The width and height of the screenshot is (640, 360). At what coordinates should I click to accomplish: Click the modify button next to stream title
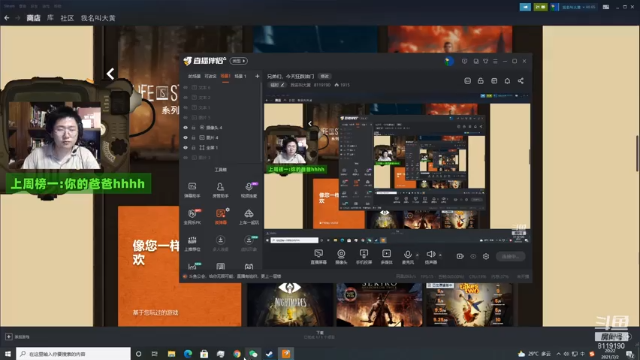pos(325,76)
